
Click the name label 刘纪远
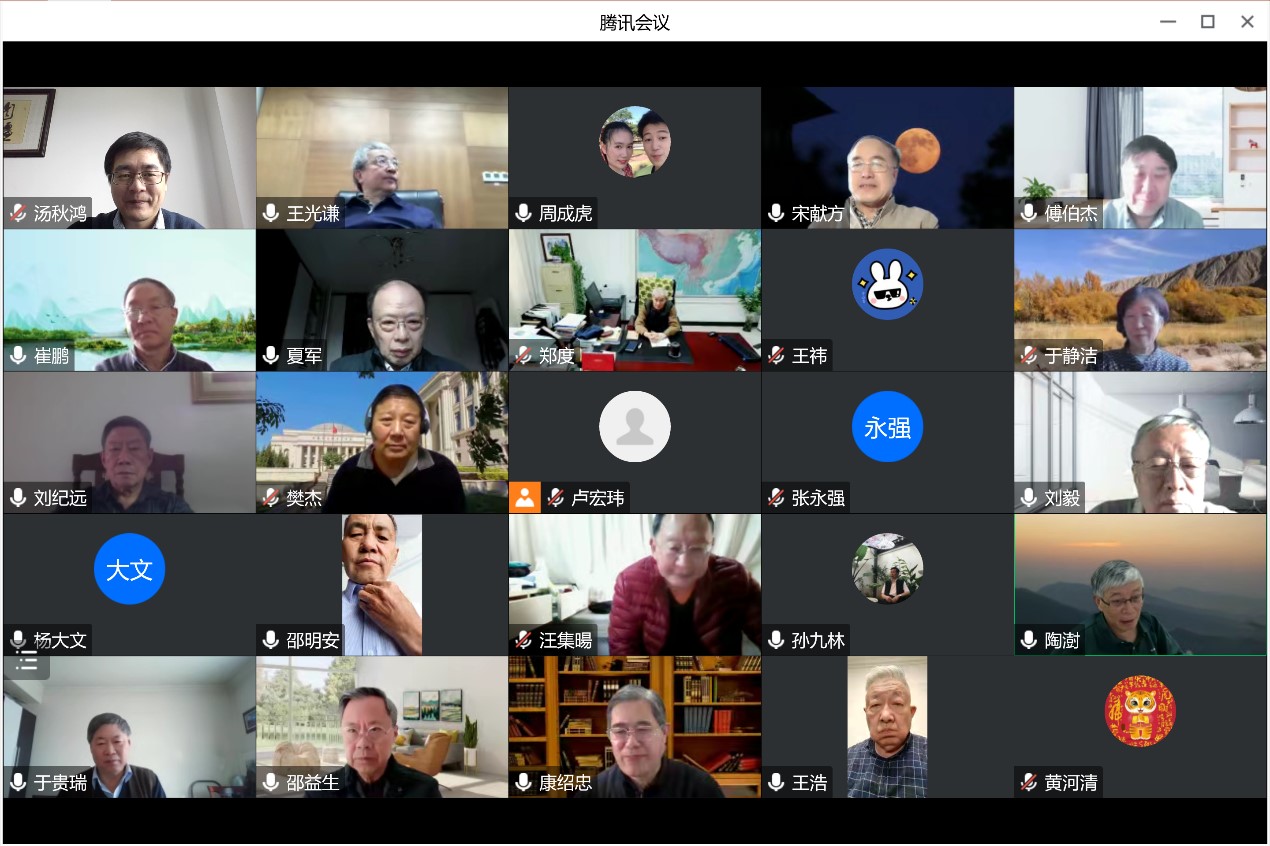click(61, 497)
